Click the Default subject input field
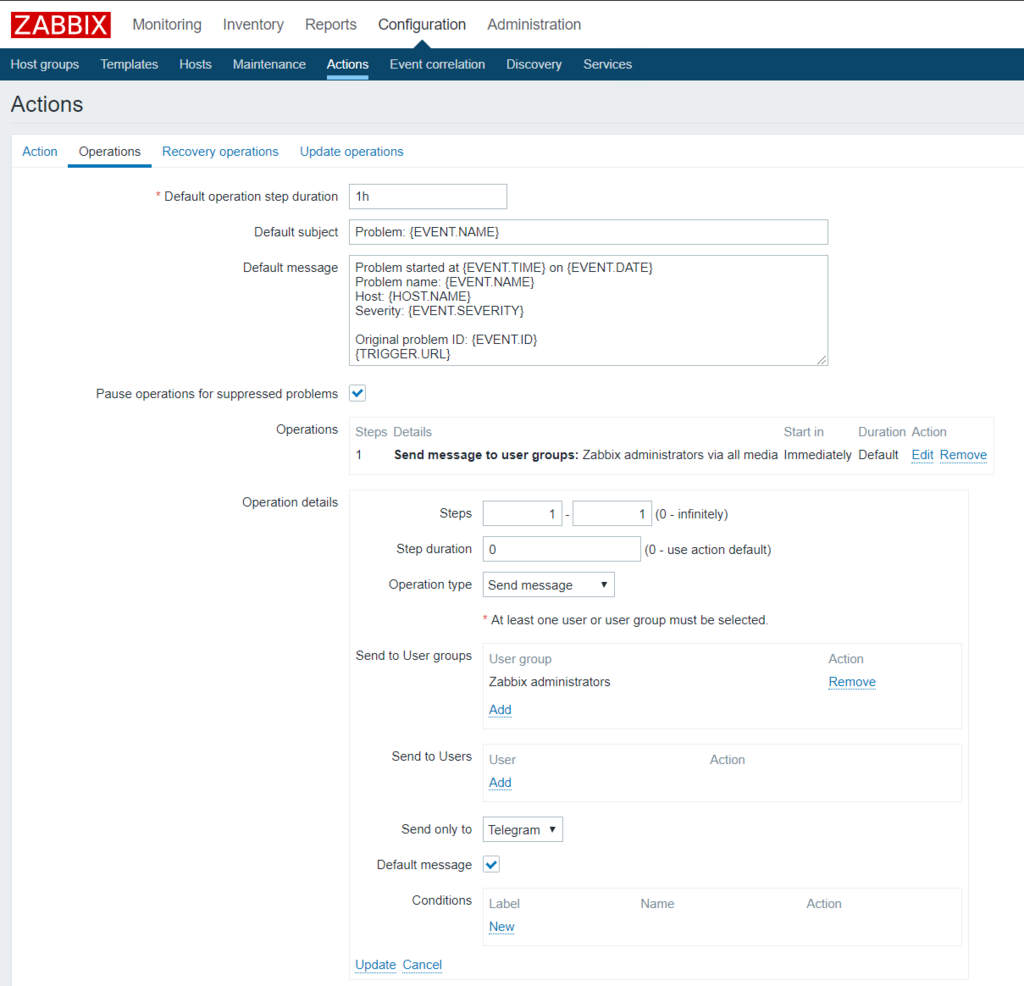The width and height of the screenshot is (1024, 986). tap(588, 232)
